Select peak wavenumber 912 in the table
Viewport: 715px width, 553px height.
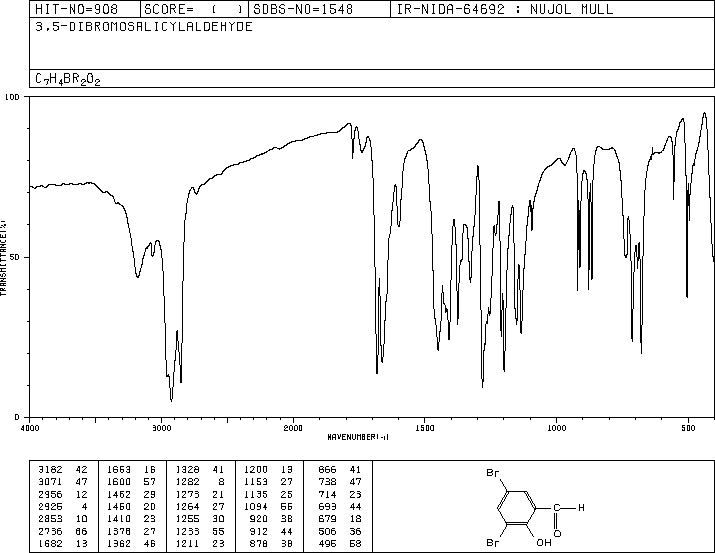coord(259,531)
